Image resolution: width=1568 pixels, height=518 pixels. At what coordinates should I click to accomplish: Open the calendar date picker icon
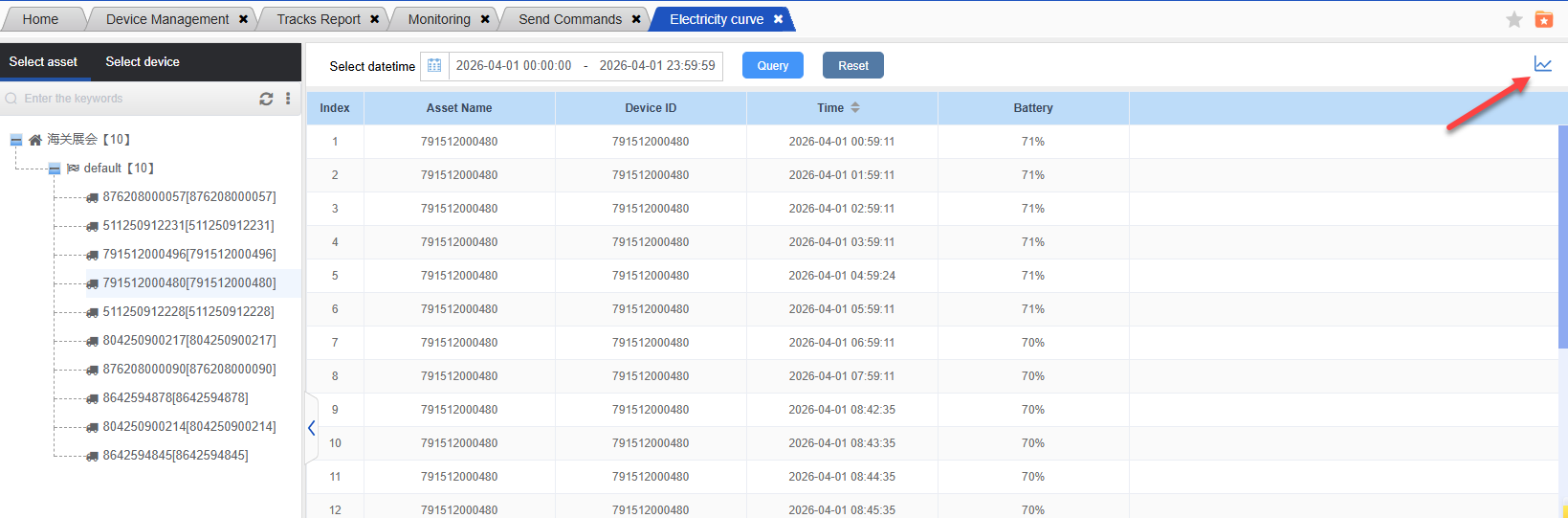coord(434,65)
